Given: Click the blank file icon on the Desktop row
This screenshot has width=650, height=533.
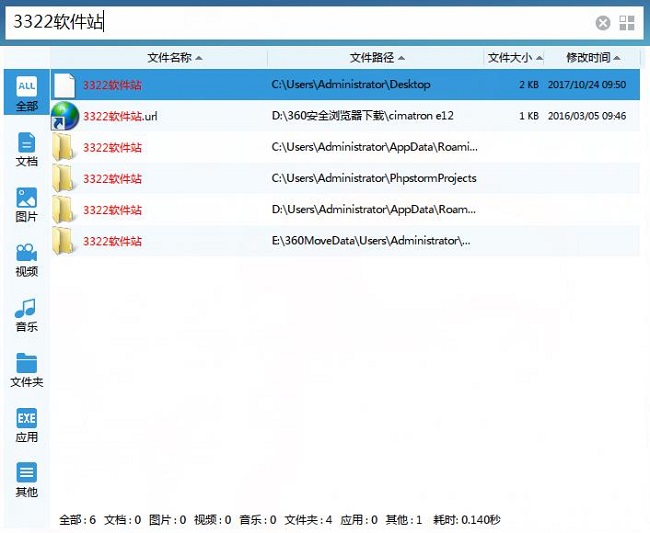Looking at the screenshot, I should [65, 85].
